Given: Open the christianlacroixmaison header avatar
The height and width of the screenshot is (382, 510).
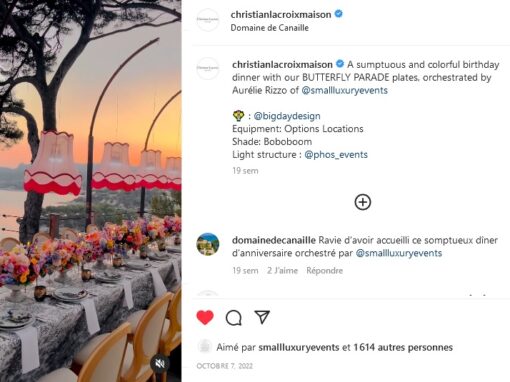Looking at the screenshot, I should click(208, 20).
